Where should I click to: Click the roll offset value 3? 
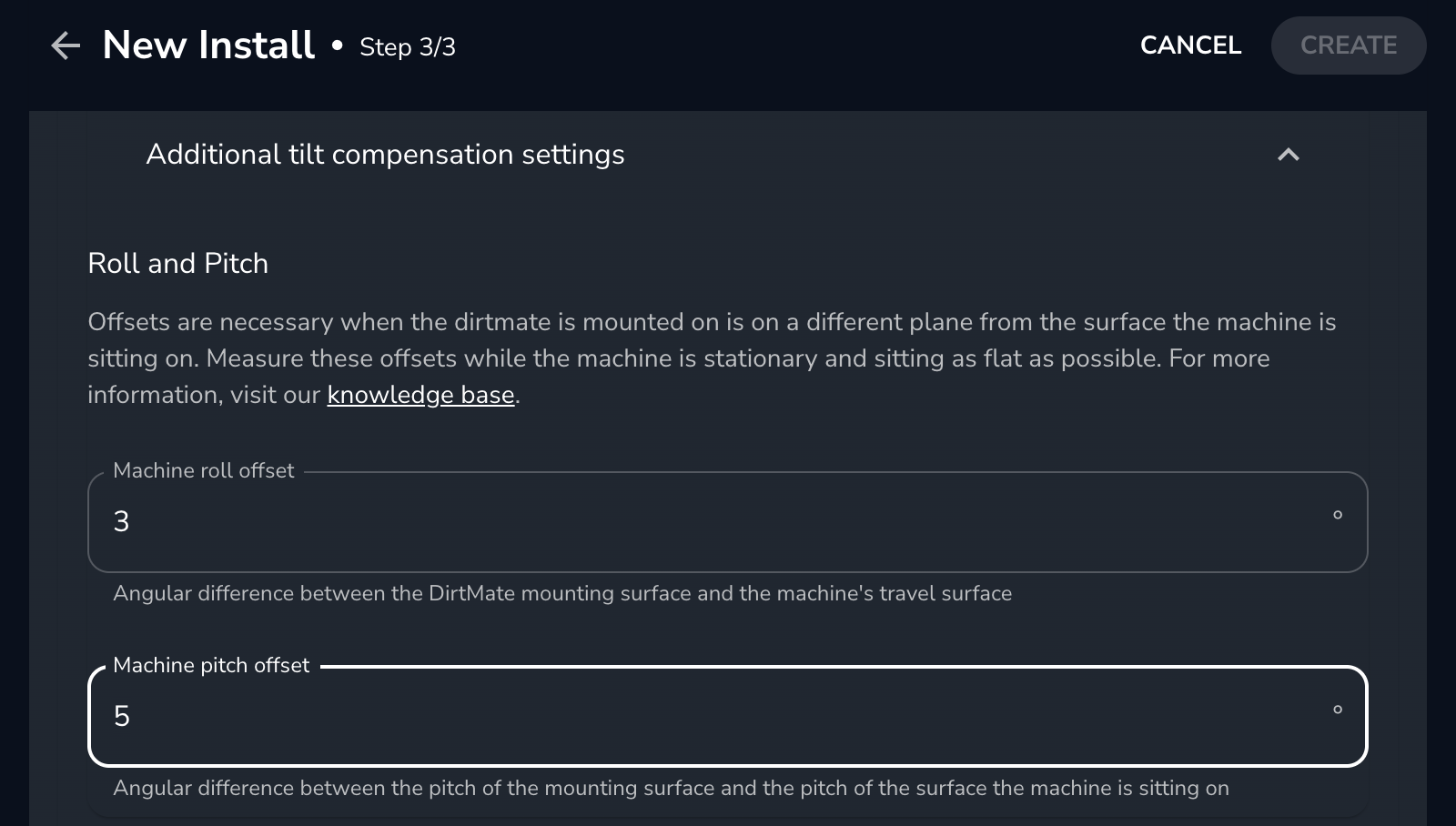(121, 522)
